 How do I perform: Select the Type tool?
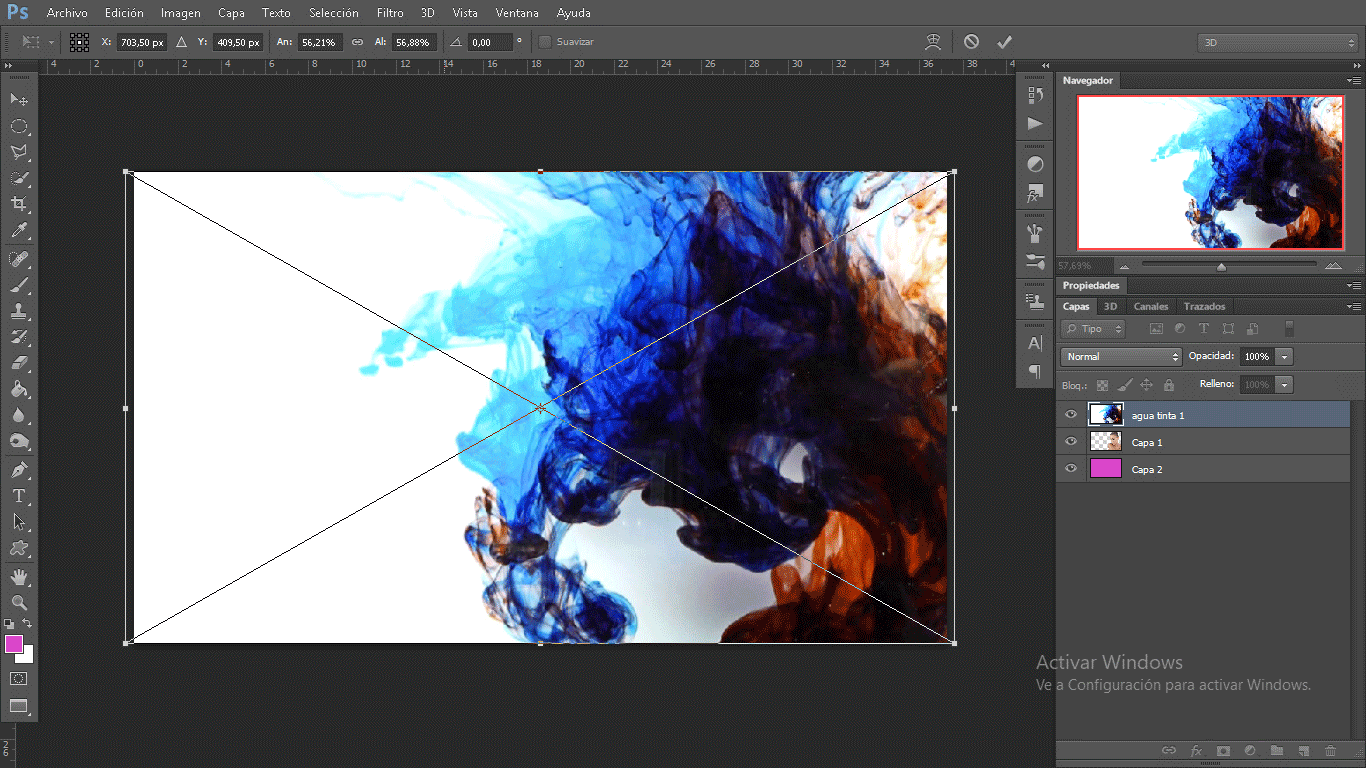(x=19, y=496)
